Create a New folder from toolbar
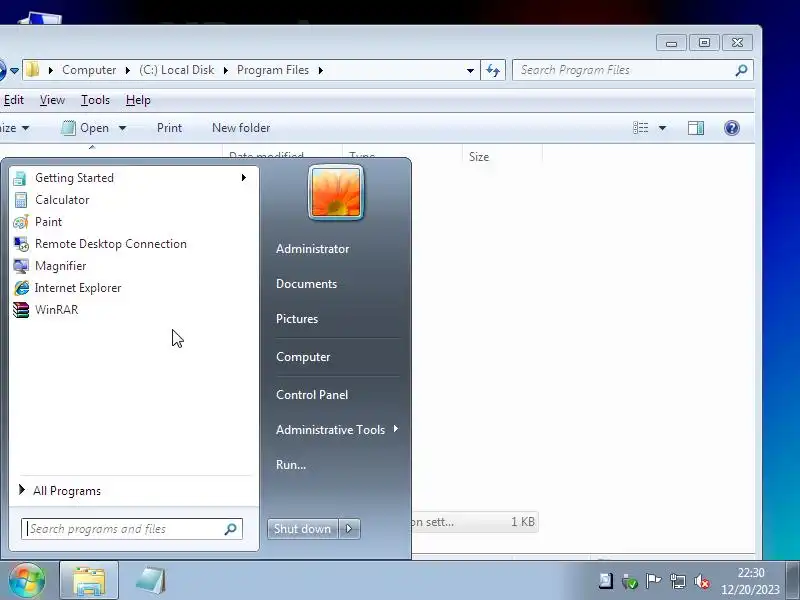The height and width of the screenshot is (600, 800). pos(241,128)
